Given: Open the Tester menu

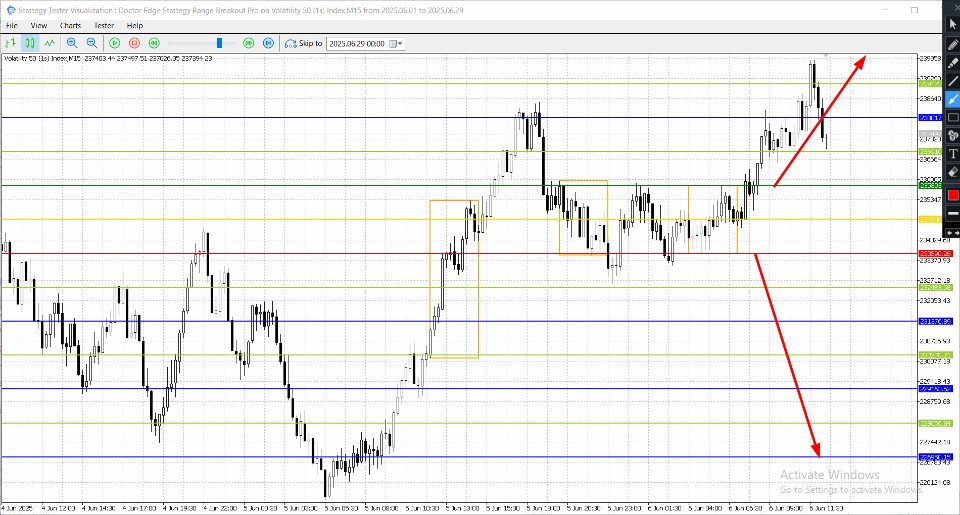Looking at the screenshot, I should (x=104, y=26).
